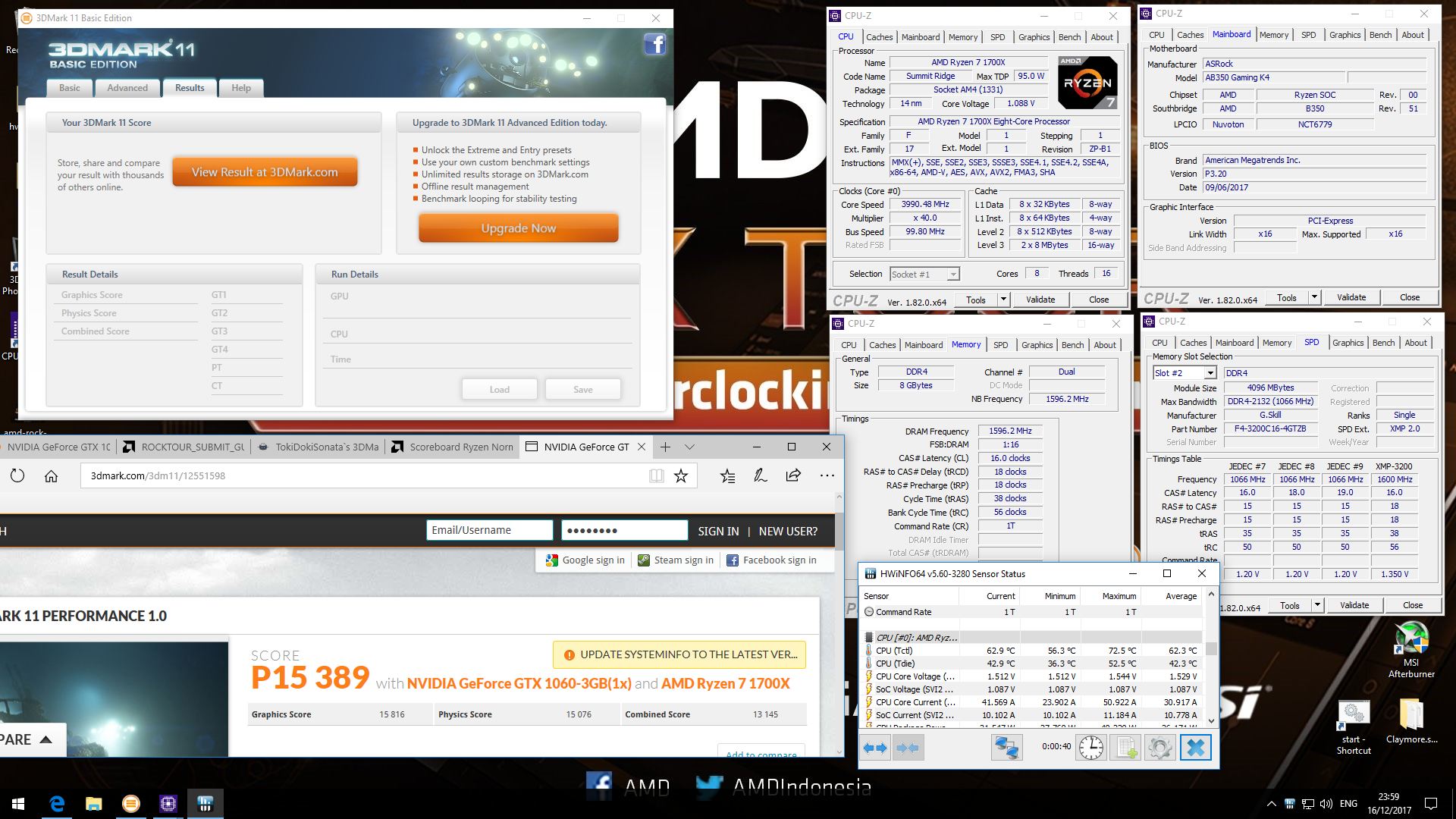Expand the Tools arrow in CPU-Z Mainboard window
Screen dimensions: 1456x819
1314,297
